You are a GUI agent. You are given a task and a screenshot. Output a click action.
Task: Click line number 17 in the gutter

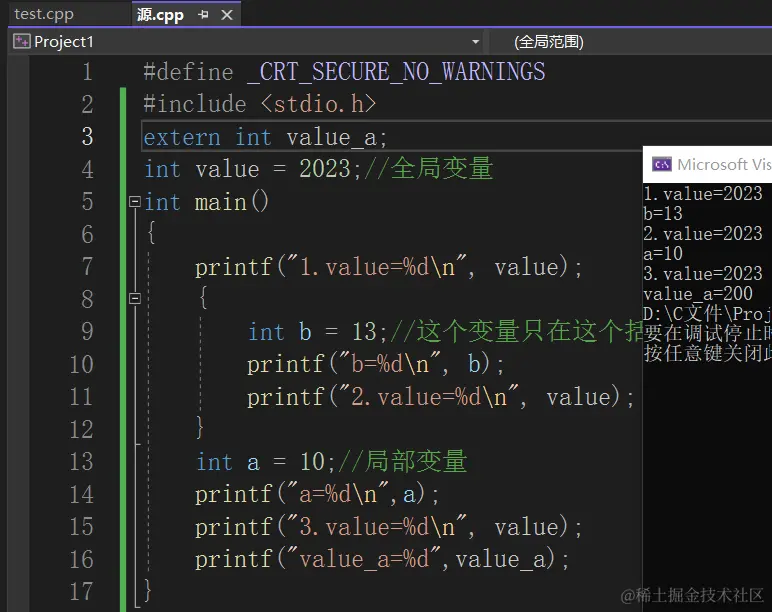(x=81, y=591)
